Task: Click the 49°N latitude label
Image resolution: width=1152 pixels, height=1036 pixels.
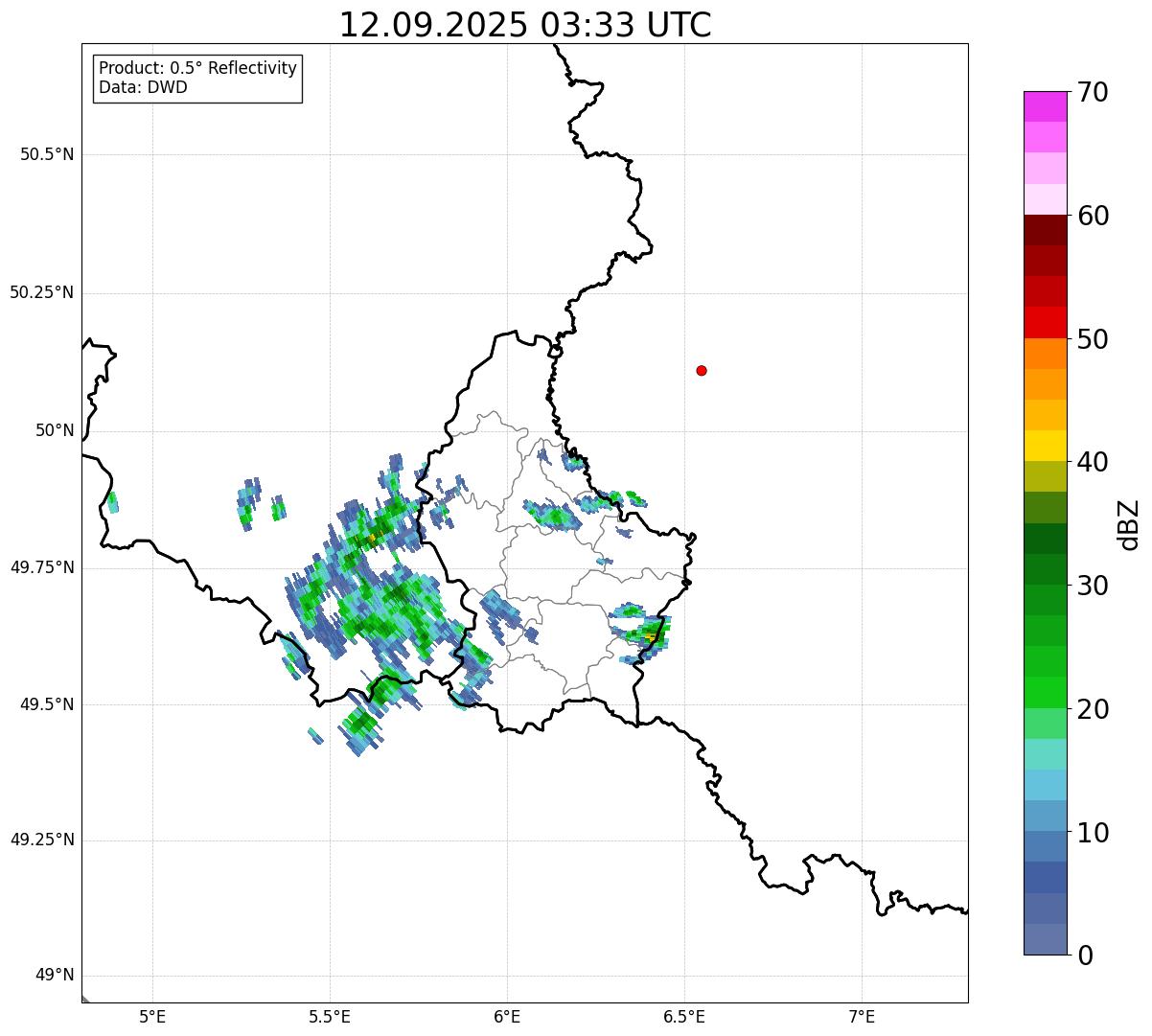Action: (x=55, y=976)
